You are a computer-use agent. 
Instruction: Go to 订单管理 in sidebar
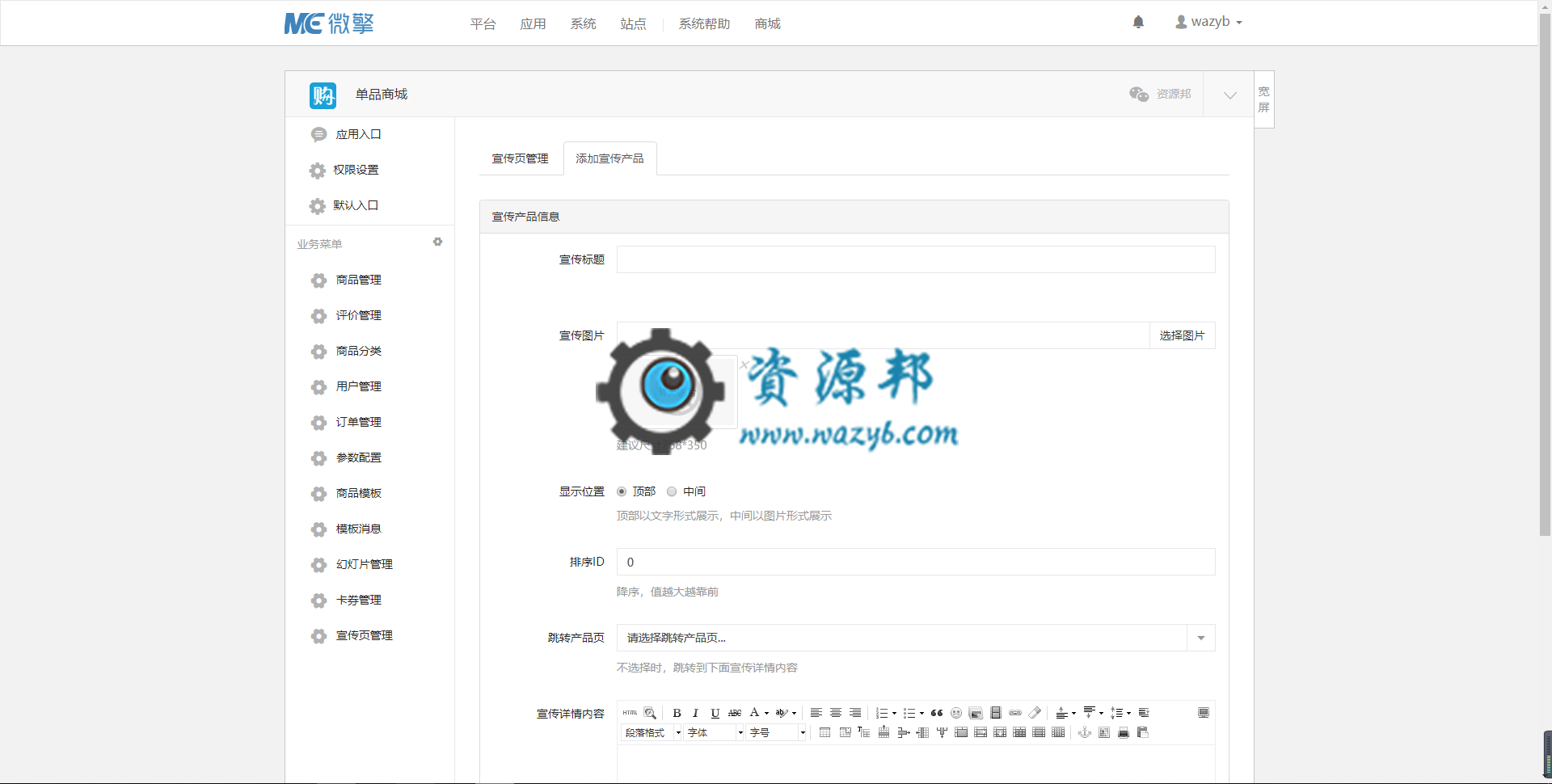pyautogui.click(x=358, y=422)
